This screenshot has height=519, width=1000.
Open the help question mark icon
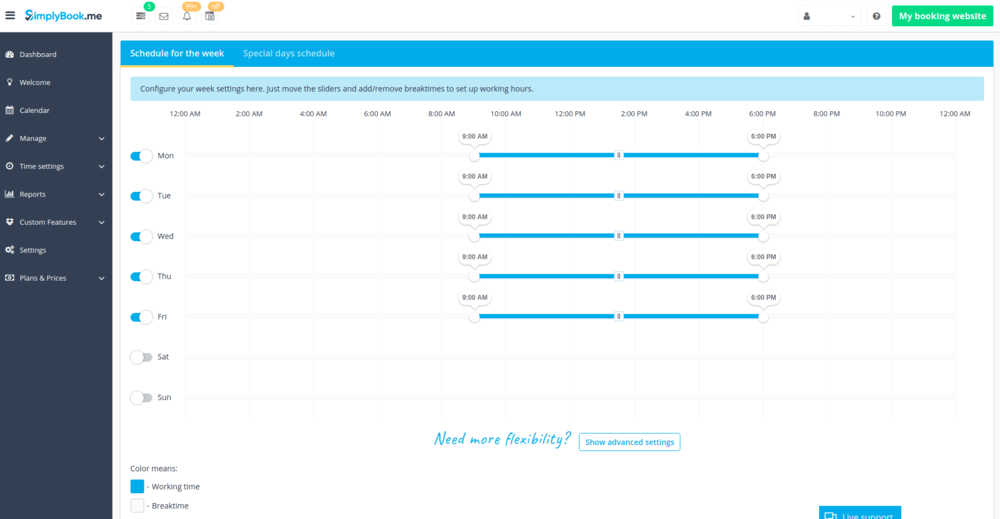(876, 16)
